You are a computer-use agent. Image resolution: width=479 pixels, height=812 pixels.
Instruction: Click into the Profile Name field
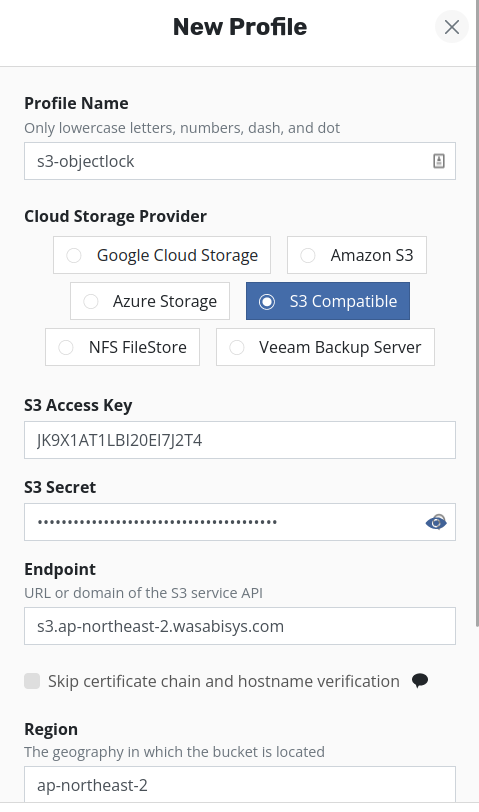coord(240,161)
